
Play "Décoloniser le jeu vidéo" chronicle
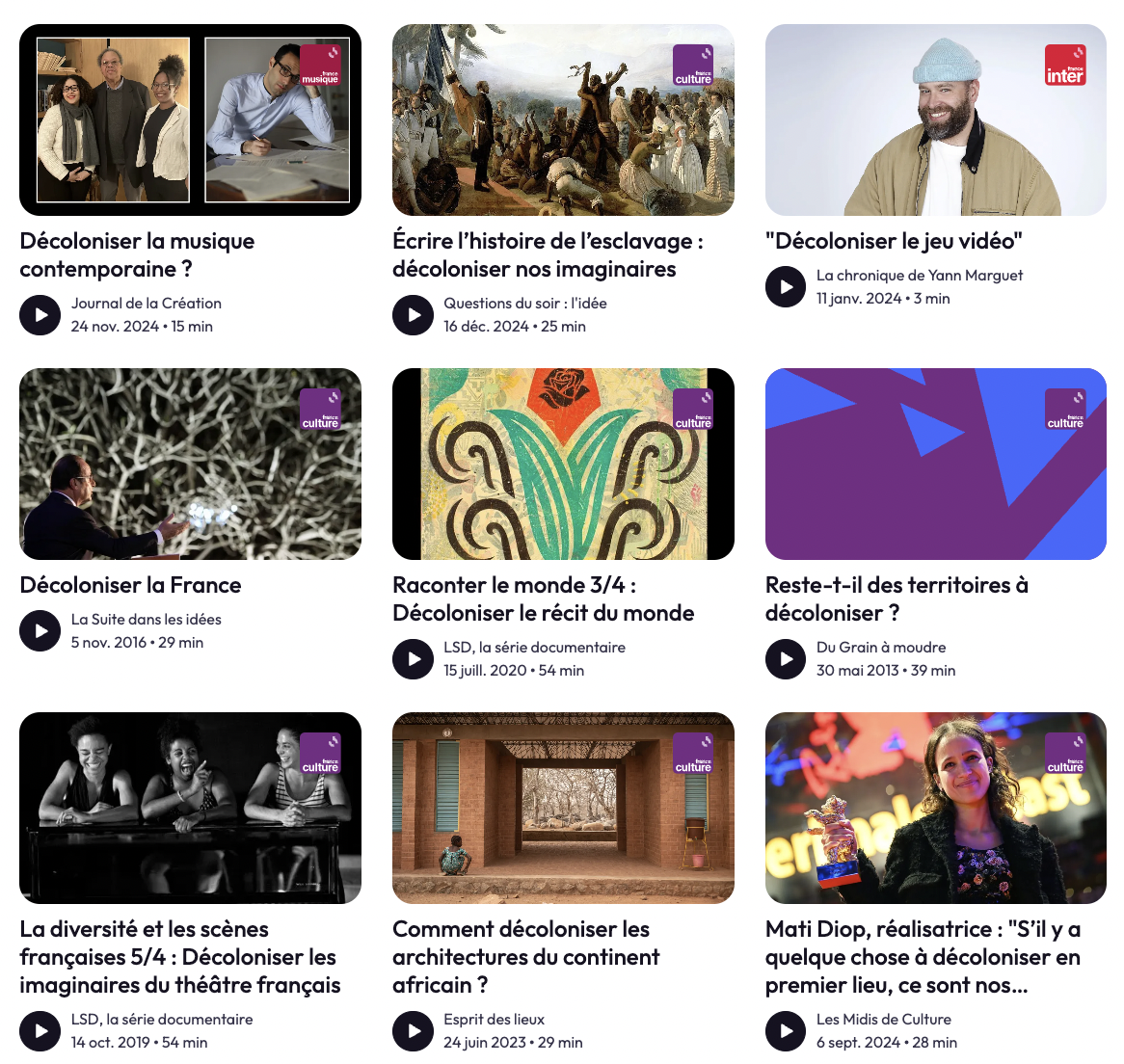[786, 286]
